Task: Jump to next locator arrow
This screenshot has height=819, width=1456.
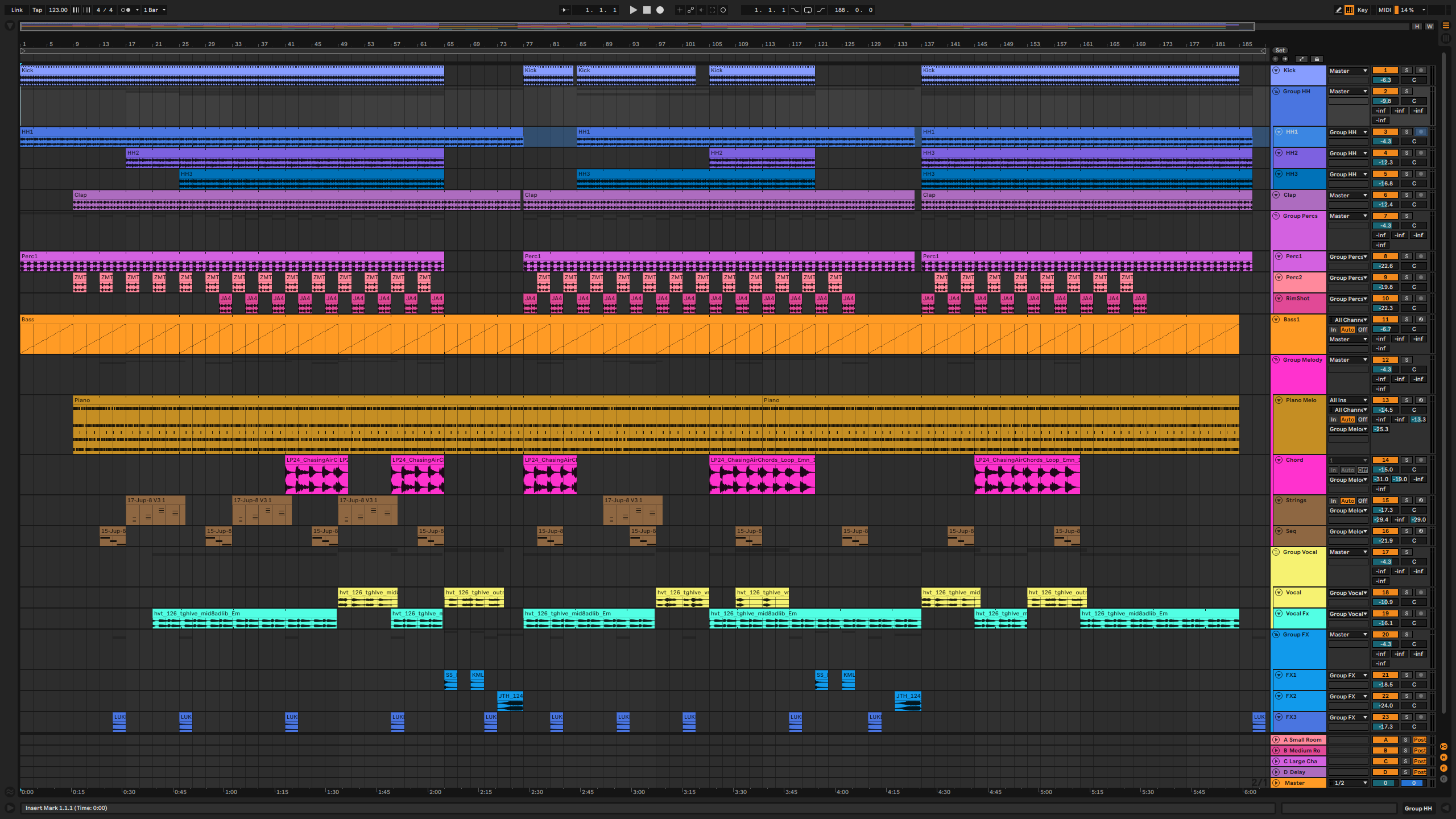Action: tap(1285, 59)
